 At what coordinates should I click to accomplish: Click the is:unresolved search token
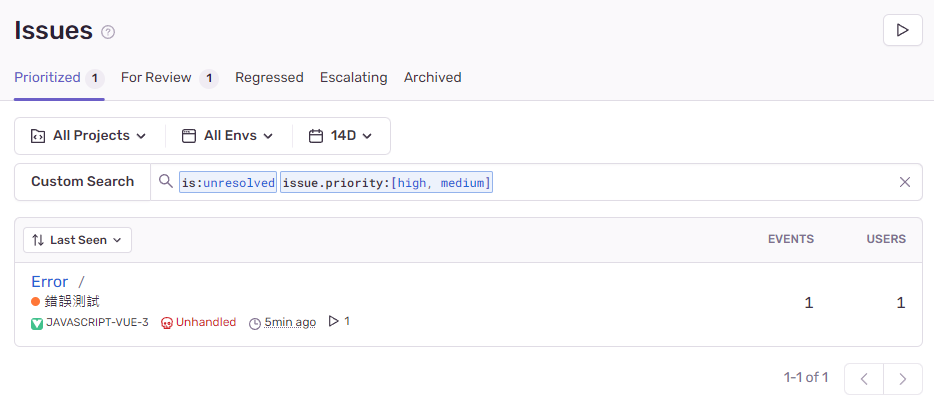[x=228, y=182]
